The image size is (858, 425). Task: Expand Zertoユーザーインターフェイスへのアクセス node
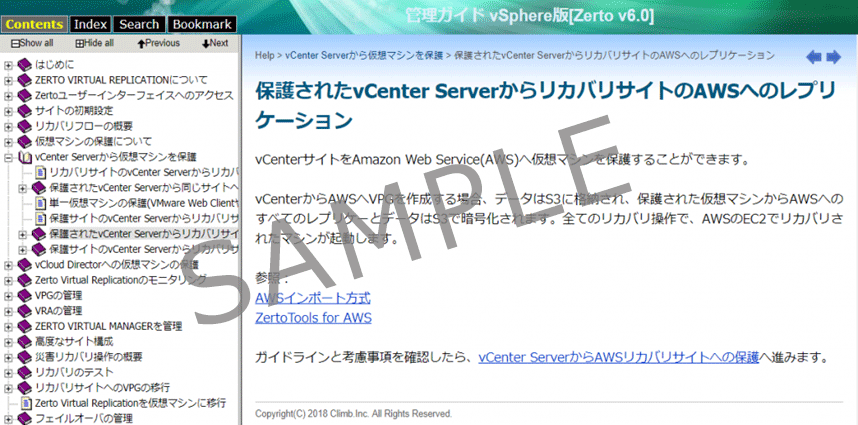point(8,96)
